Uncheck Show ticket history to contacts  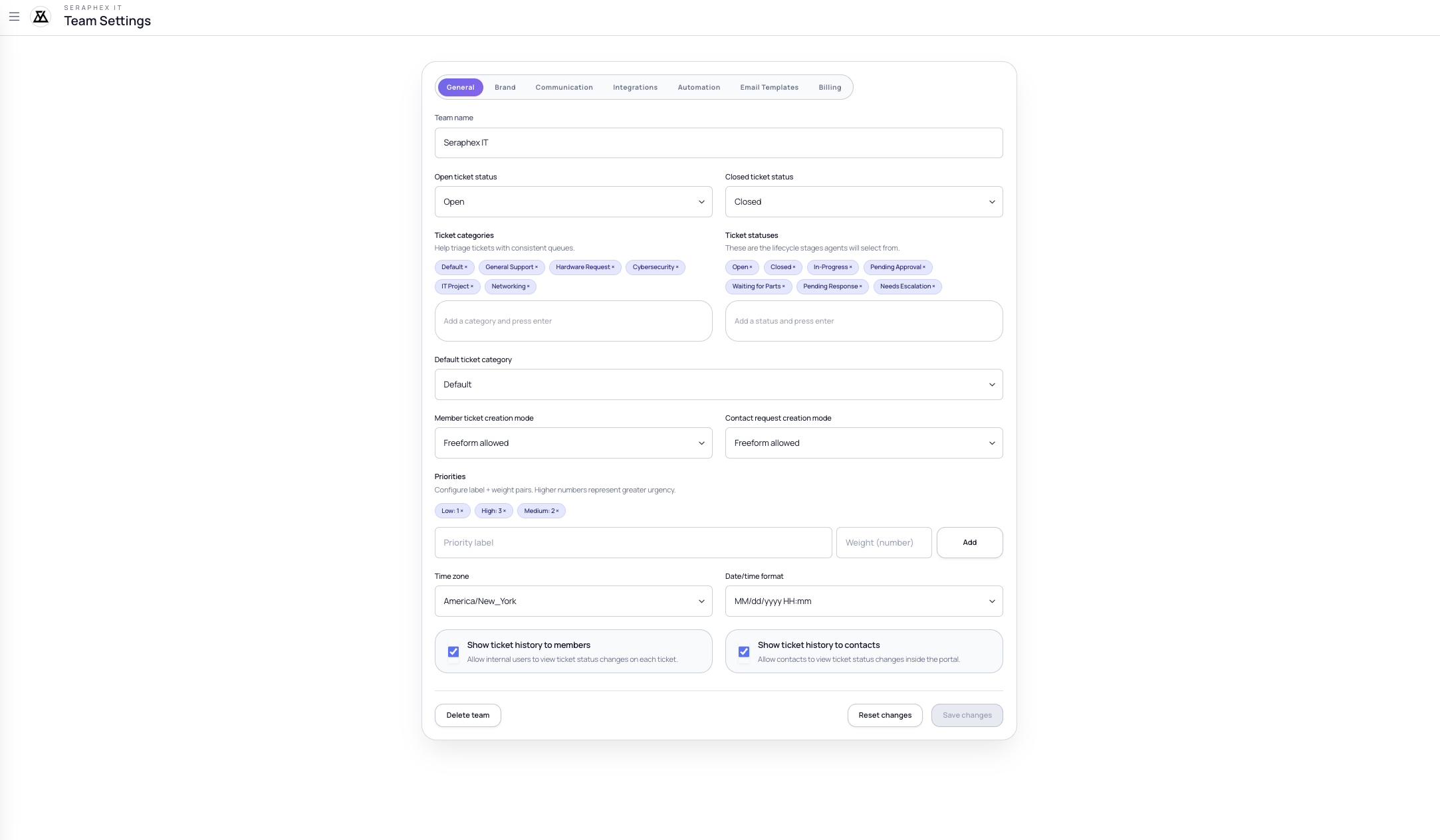[744, 651]
